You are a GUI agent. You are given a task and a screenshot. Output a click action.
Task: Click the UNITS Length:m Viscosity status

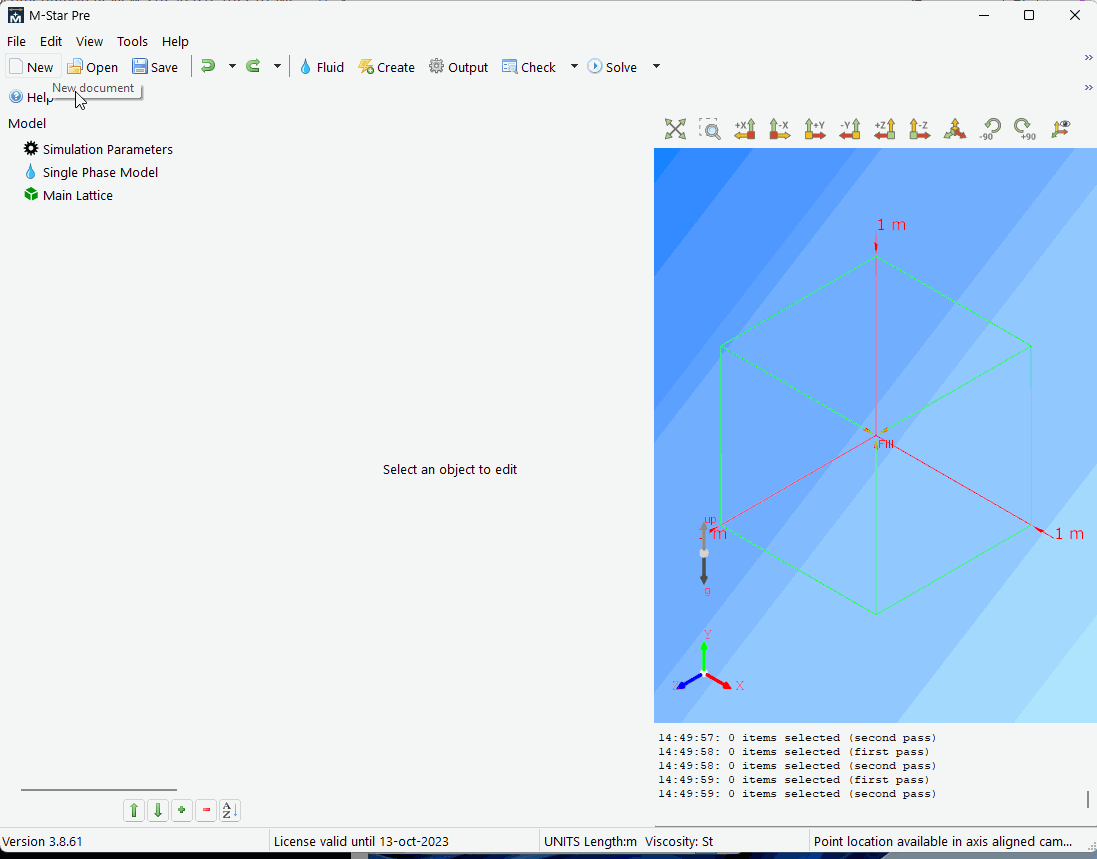click(628, 842)
